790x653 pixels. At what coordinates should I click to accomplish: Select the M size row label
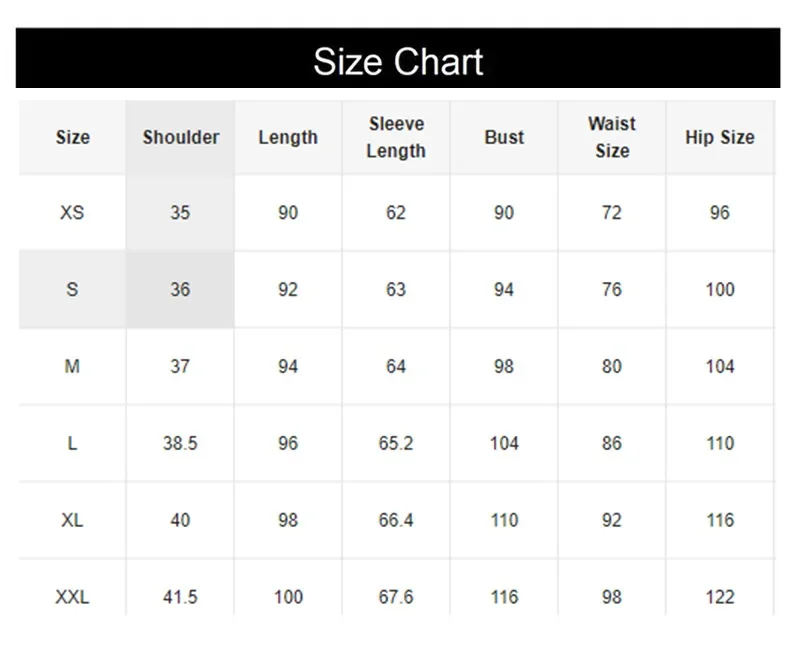(x=72, y=366)
